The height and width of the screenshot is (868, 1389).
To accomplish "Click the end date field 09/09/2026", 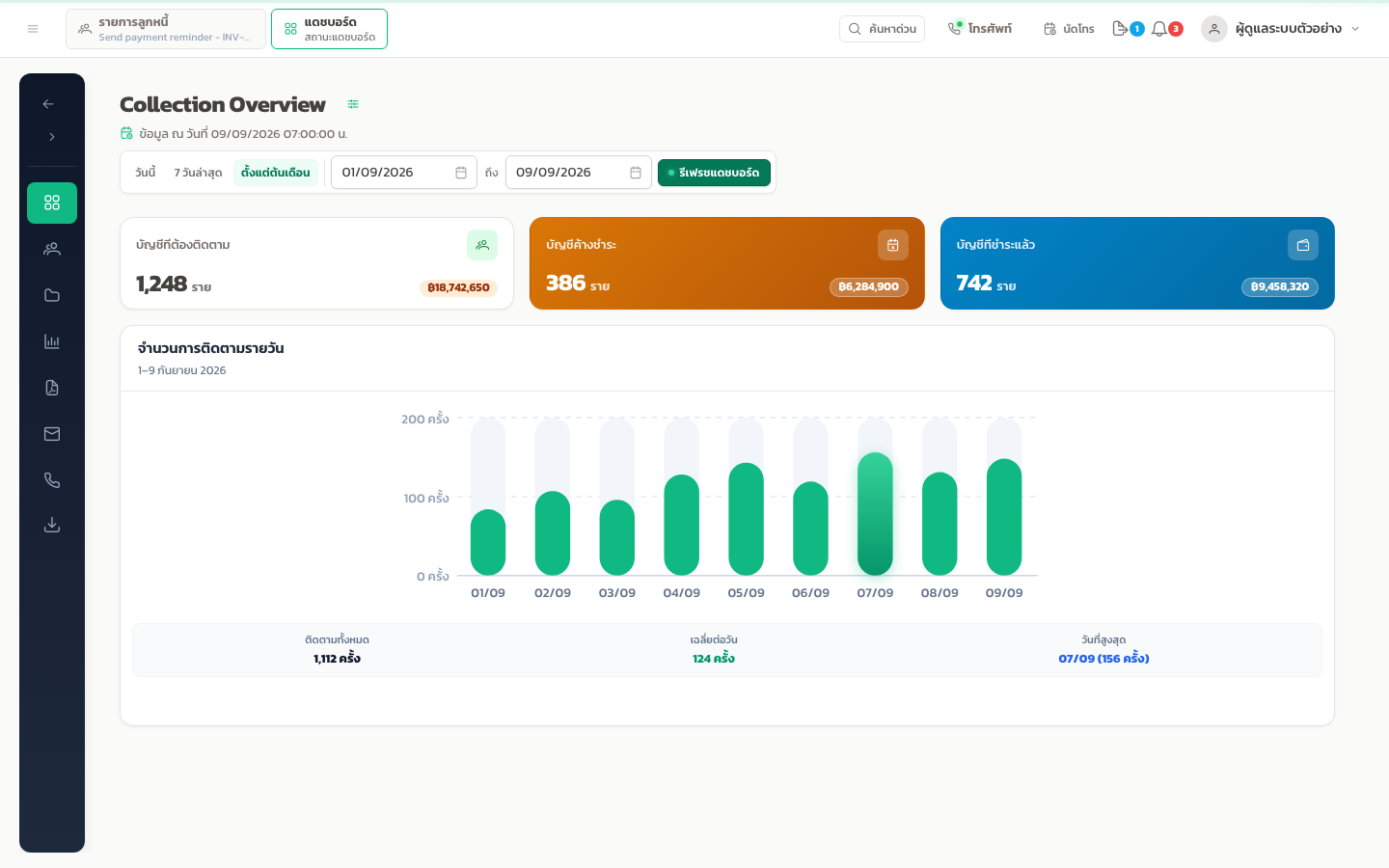I will tap(579, 173).
